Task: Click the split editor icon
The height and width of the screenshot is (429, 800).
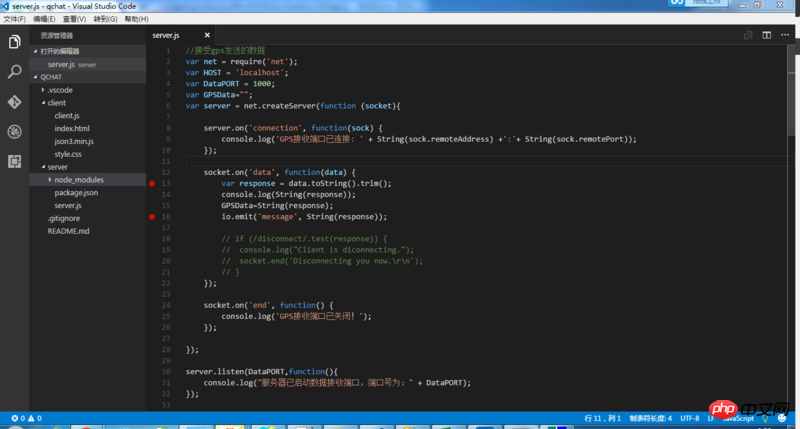Action: 767,35
